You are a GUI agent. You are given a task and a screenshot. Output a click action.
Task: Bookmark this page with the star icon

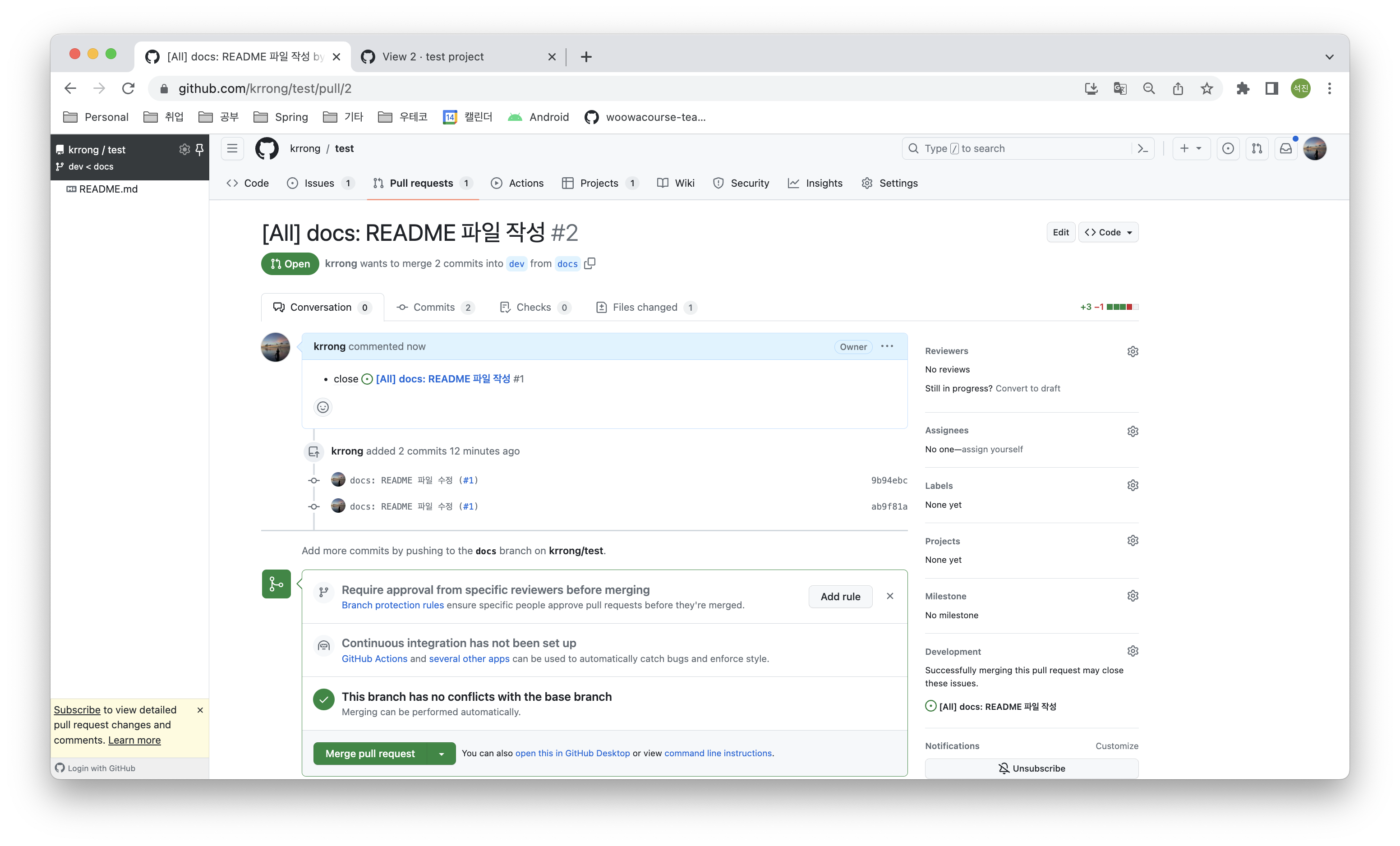[1207, 89]
